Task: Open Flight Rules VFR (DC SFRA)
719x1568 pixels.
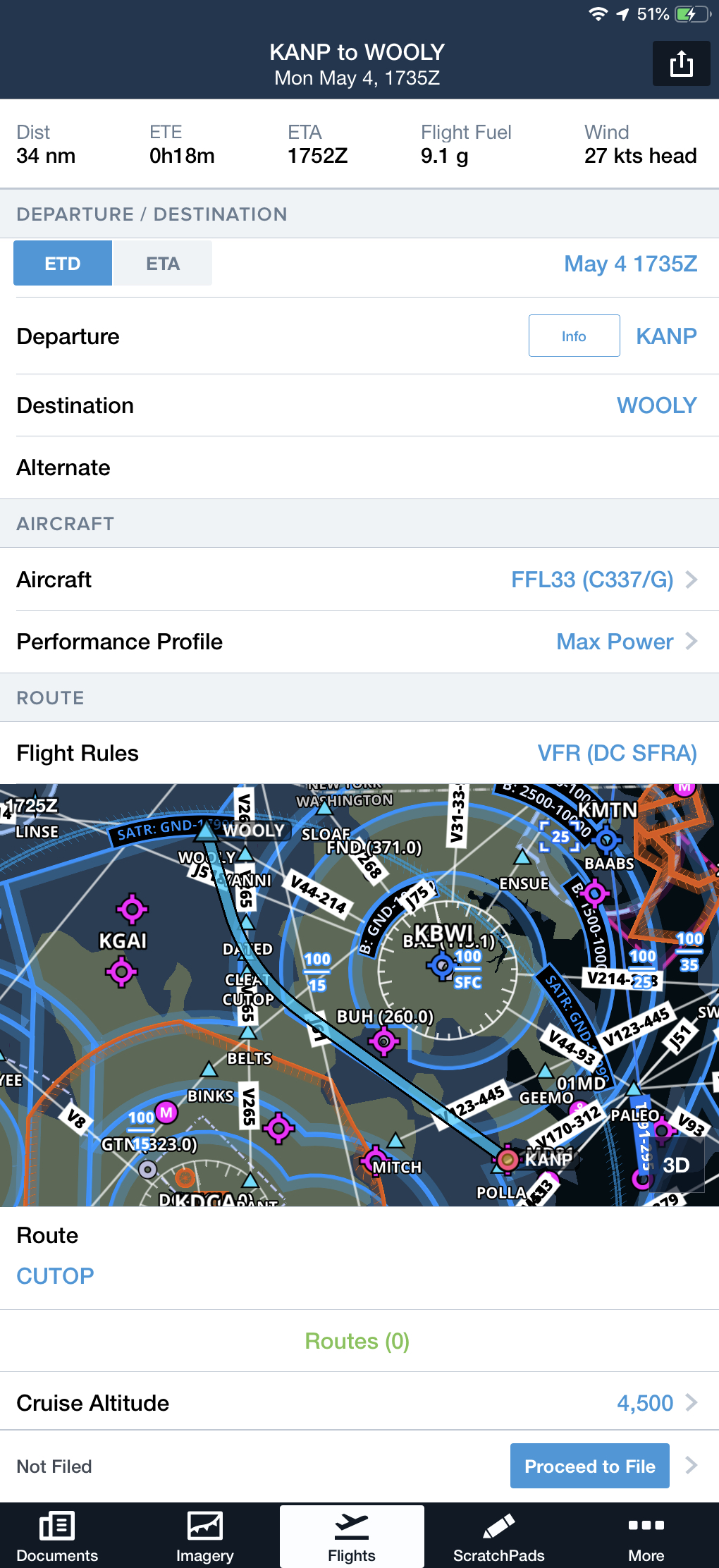Action: tap(617, 753)
